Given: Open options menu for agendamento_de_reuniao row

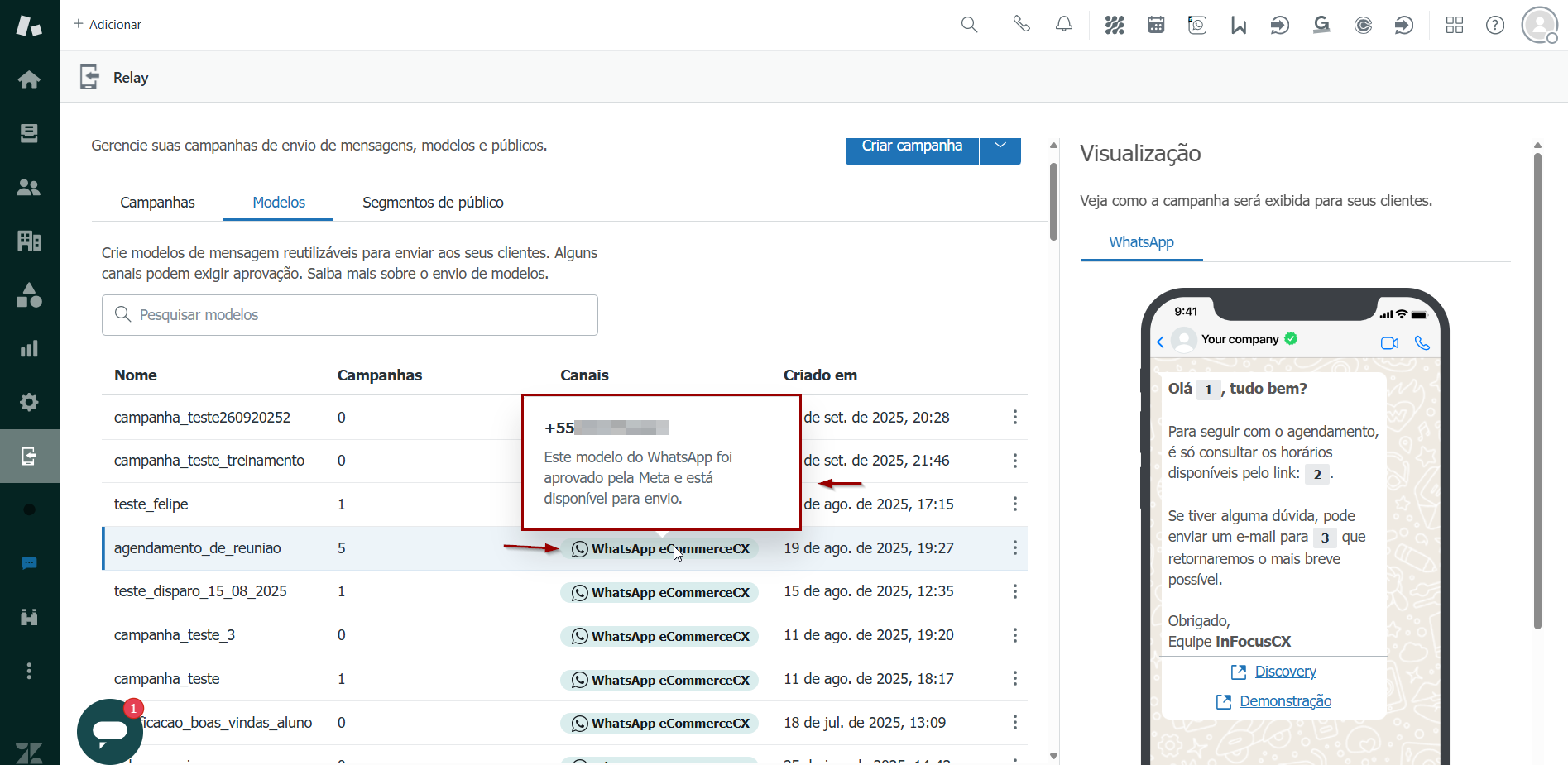Looking at the screenshot, I should 1015,548.
